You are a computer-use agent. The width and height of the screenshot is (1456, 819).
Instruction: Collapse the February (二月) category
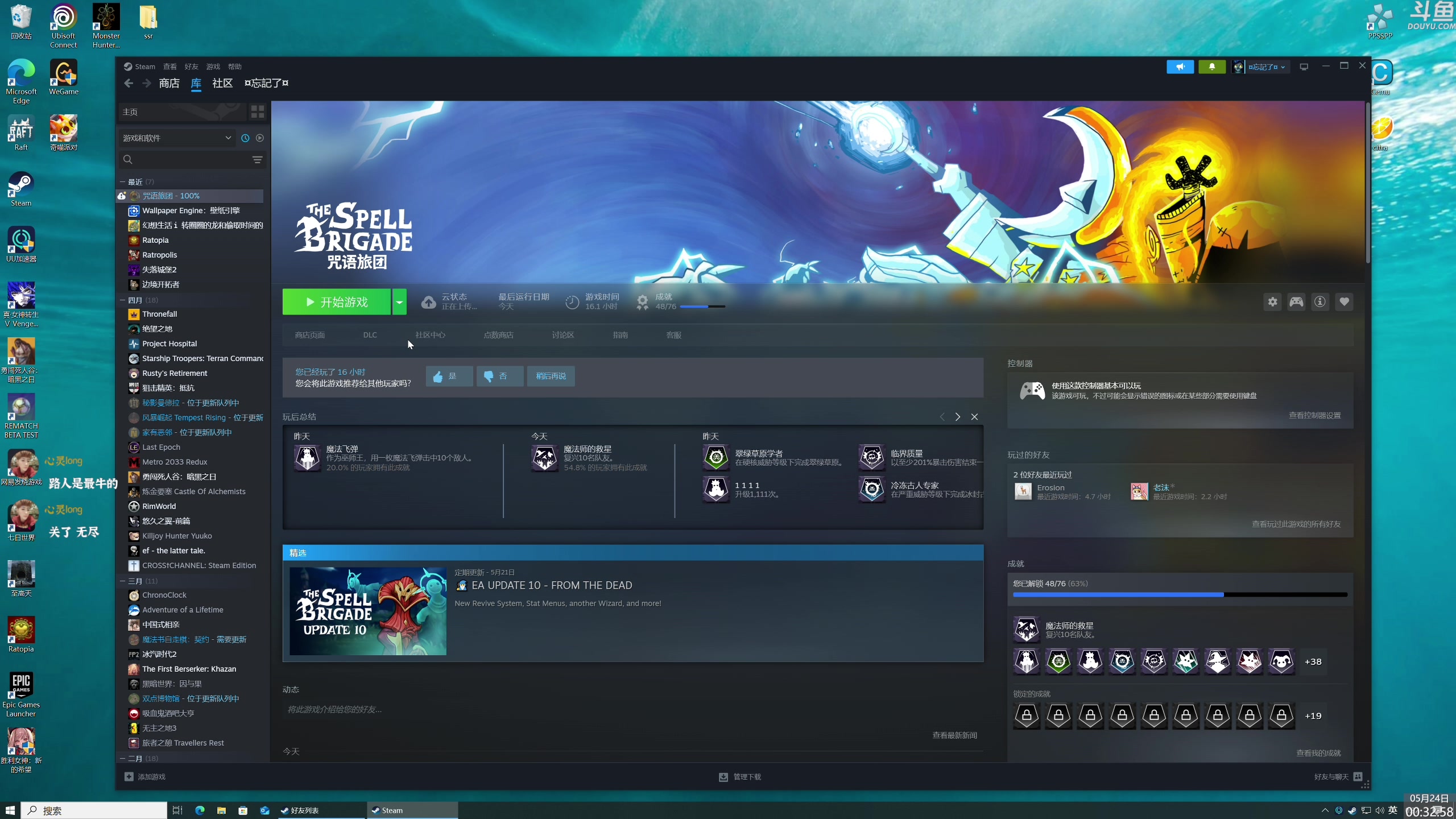[122, 758]
